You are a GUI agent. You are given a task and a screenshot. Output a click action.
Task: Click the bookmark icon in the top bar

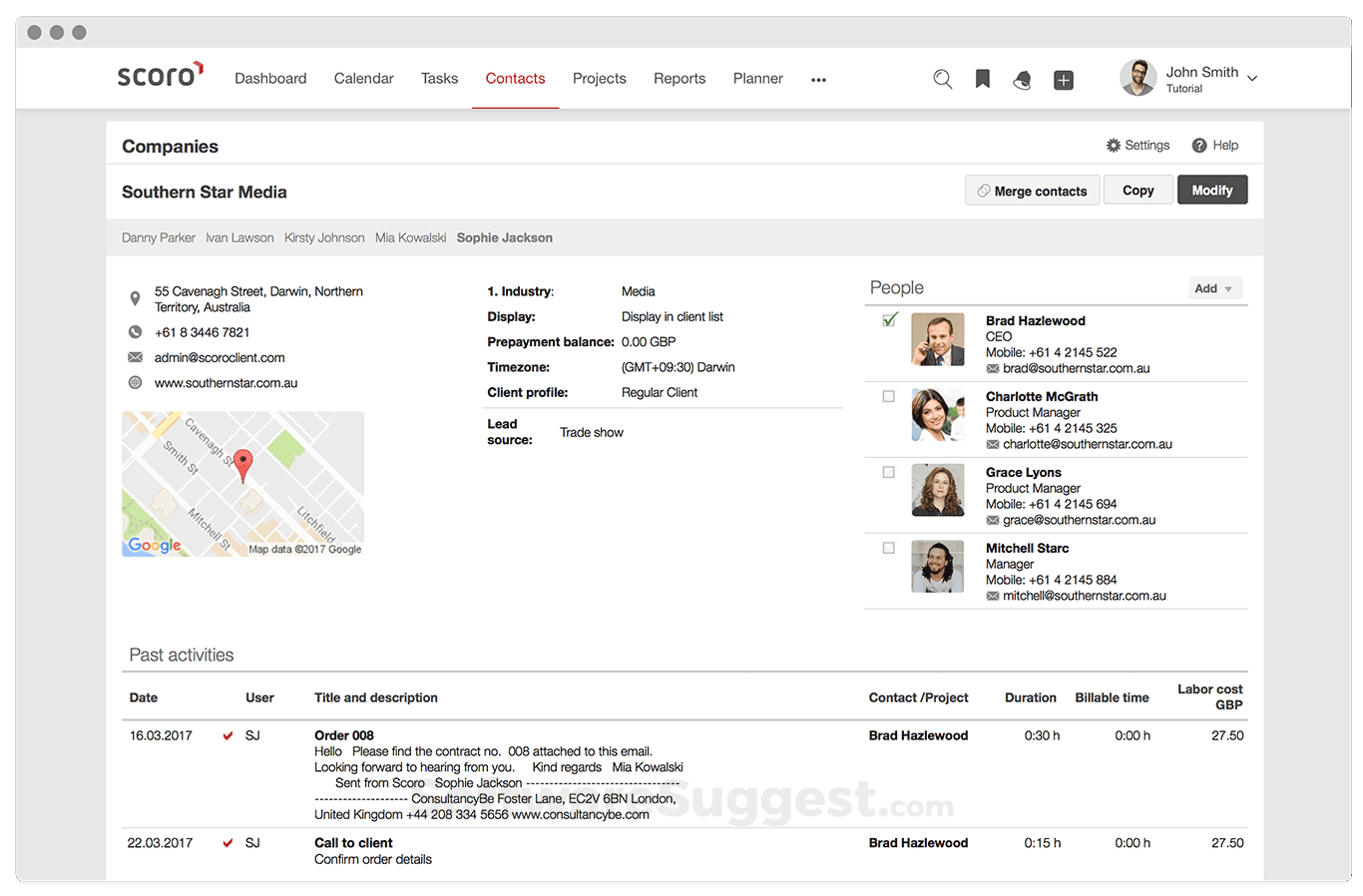click(982, 79)
